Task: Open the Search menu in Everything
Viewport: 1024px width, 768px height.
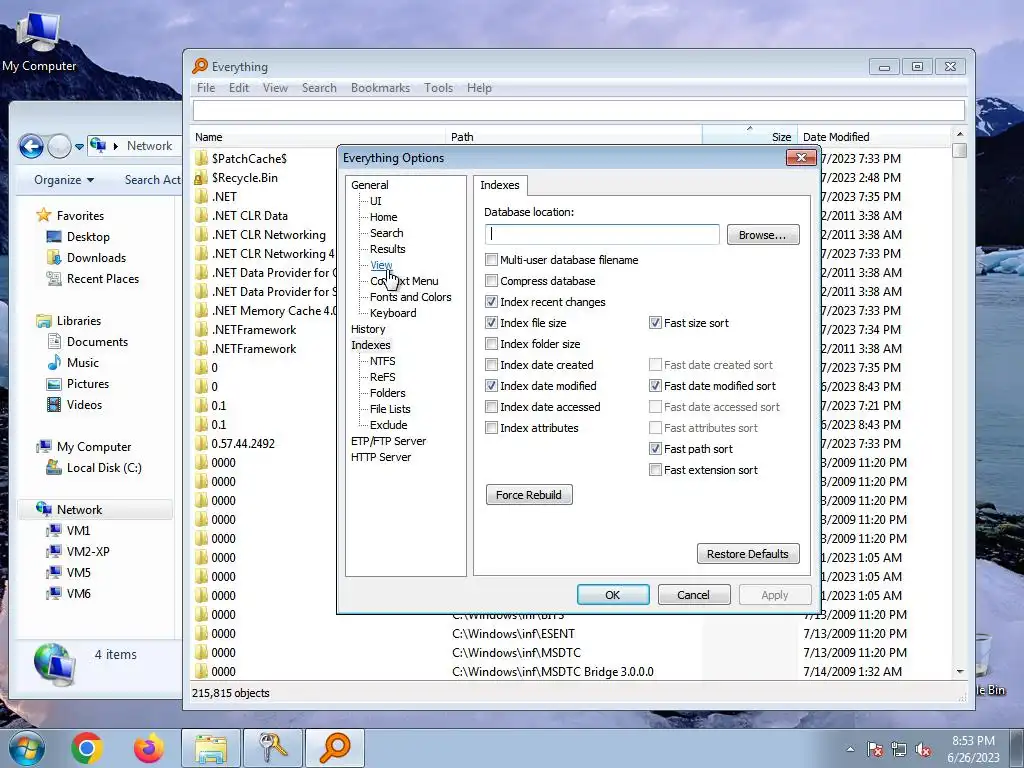Action: pyautogui.click(x=319, y=88)
